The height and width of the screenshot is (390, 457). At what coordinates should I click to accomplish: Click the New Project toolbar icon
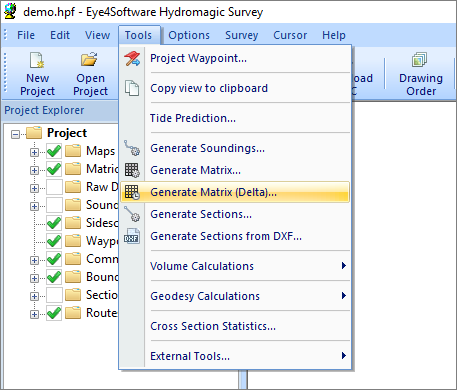tap(37, 60)
